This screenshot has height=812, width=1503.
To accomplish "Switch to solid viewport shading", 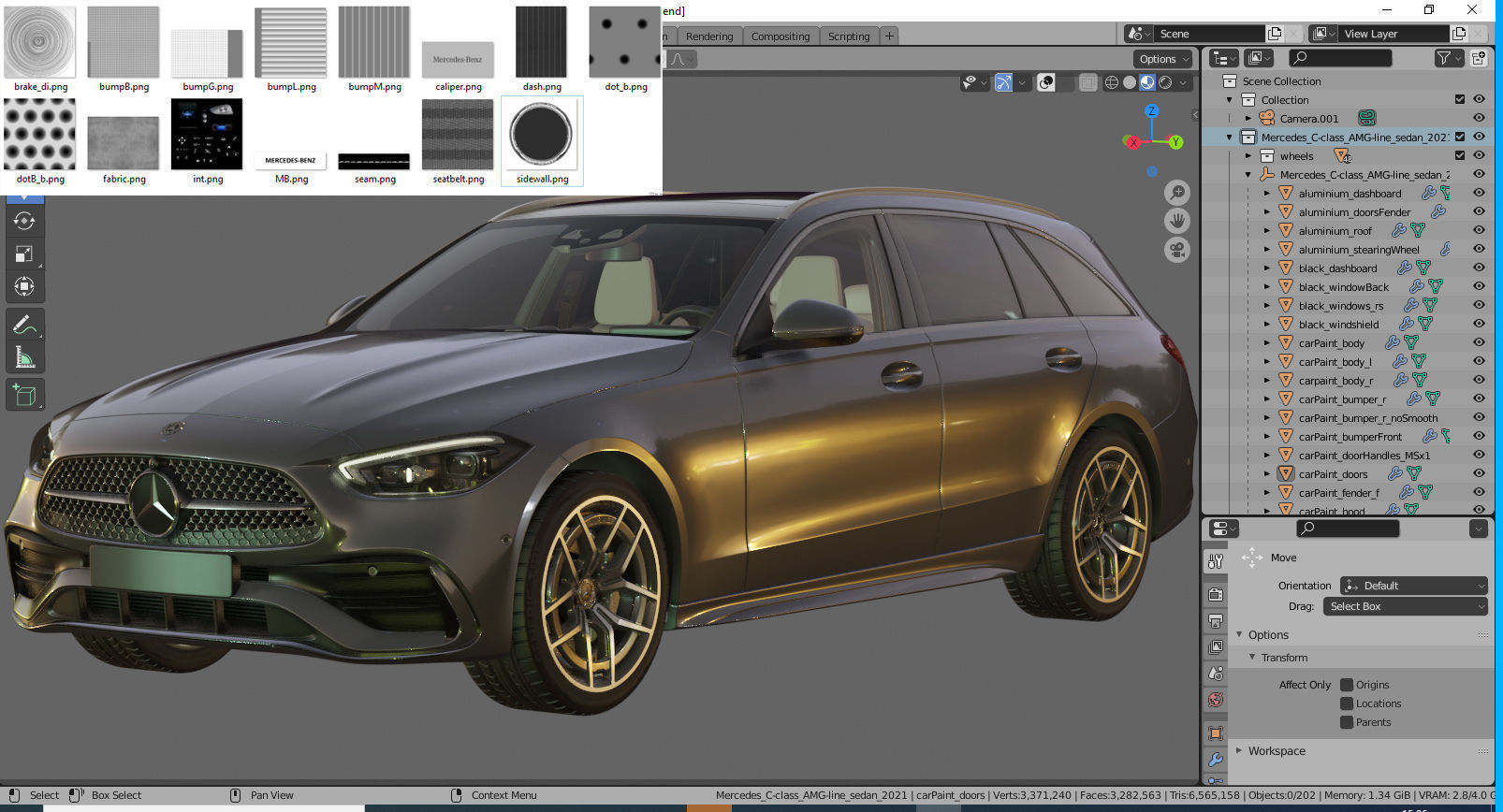I will [x=1130, y=82].
